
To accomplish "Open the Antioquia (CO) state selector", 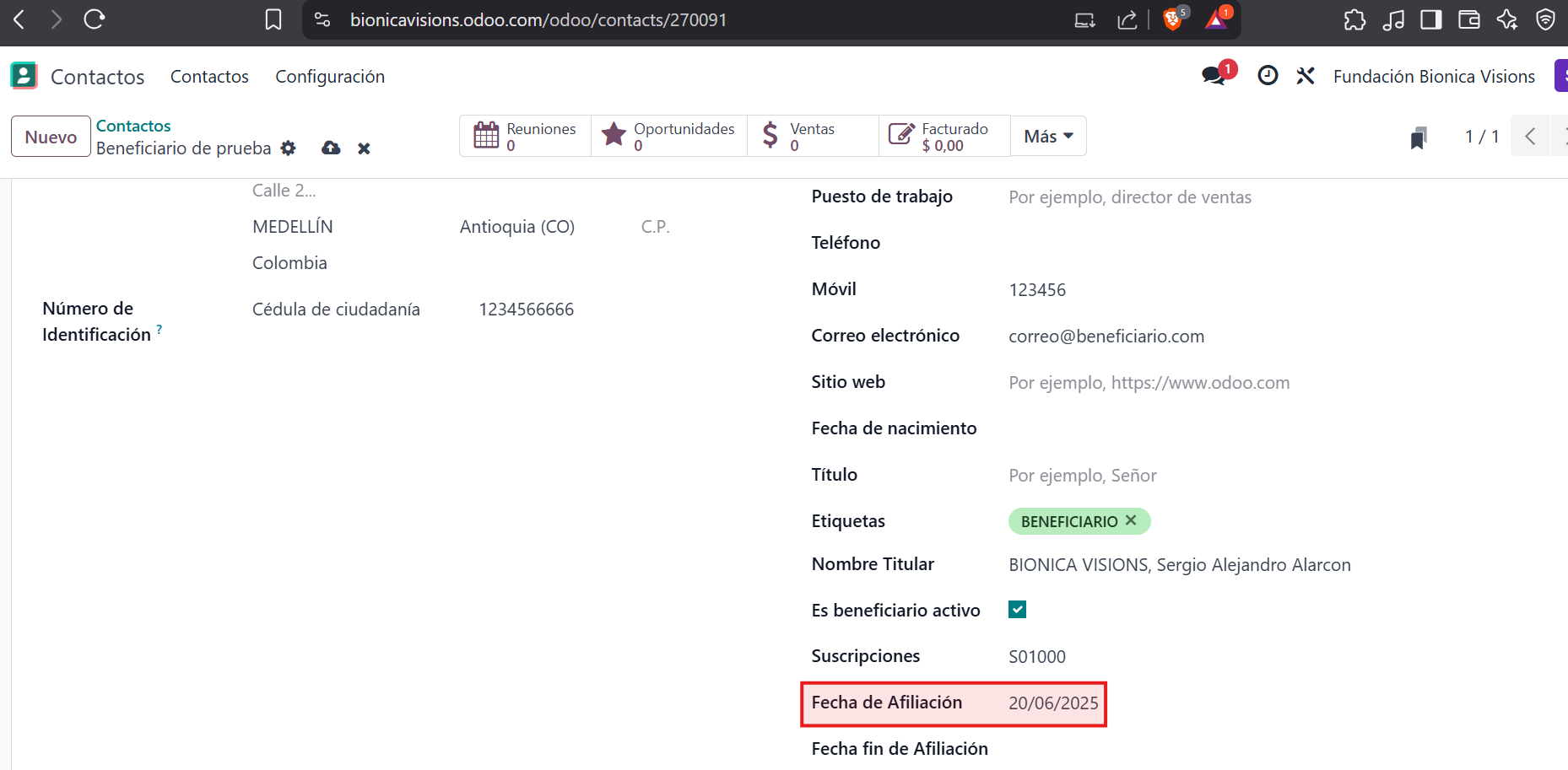I will tap(516, 227).
